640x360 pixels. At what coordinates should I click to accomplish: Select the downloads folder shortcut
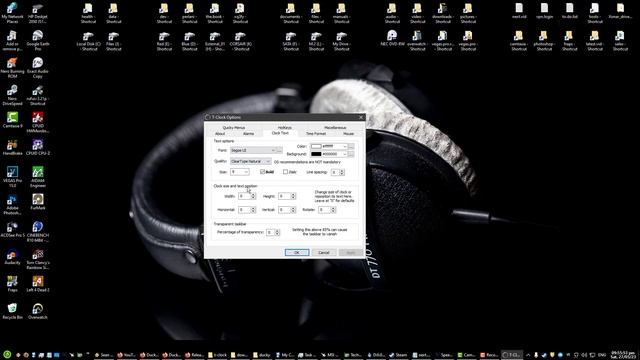click(442, 13)
